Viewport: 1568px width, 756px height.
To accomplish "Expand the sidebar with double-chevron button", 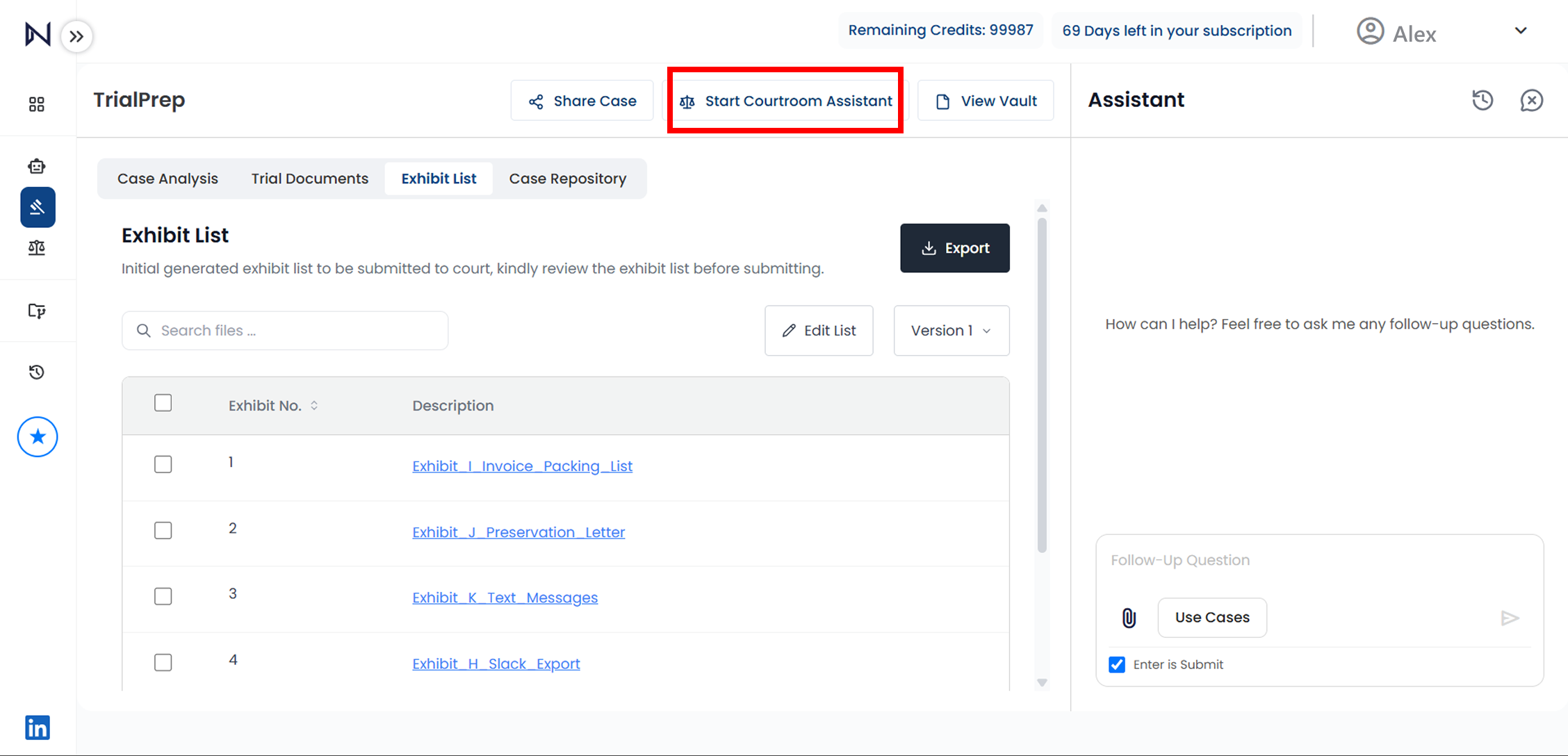I will [76, 36].
